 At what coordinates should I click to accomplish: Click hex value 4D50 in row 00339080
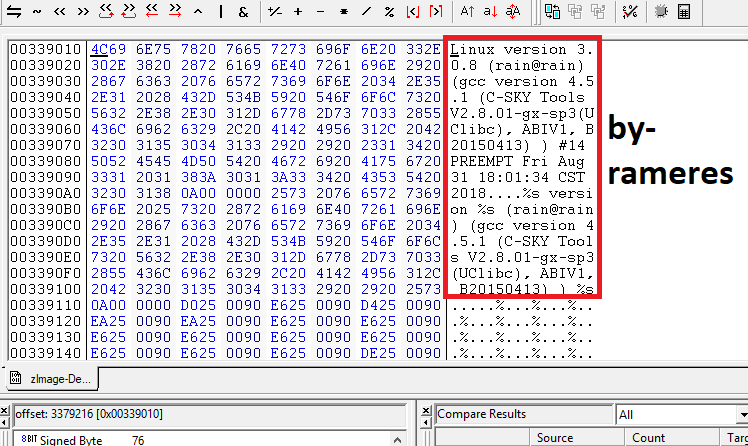tap(198, 161)
